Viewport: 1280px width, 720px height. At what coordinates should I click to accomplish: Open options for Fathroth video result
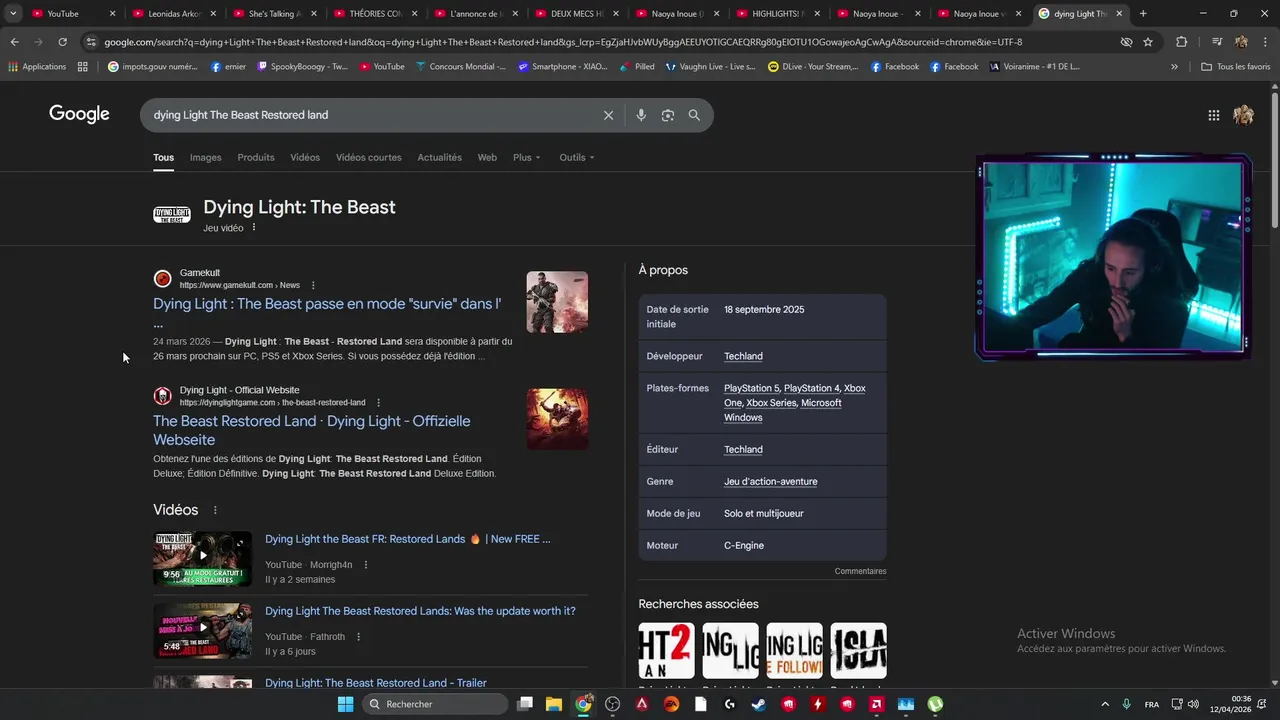point(358,637)
